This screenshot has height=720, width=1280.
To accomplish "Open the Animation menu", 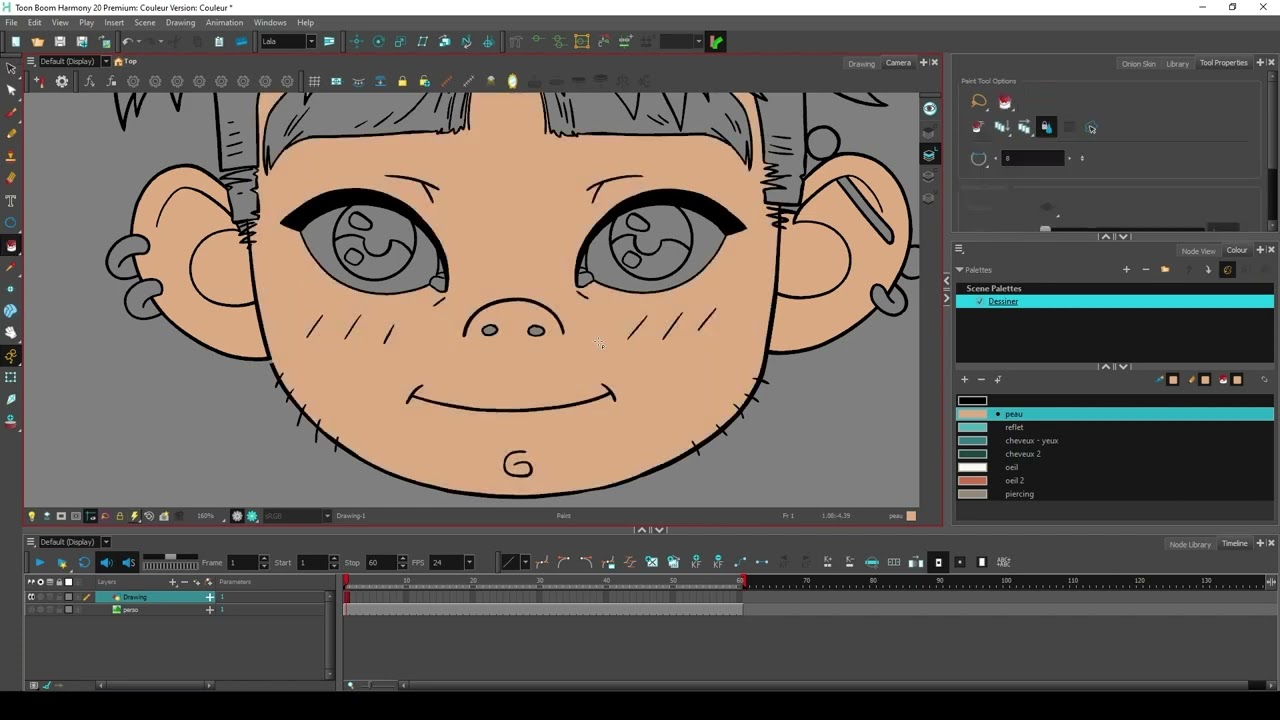I will [x=224, y=22].
